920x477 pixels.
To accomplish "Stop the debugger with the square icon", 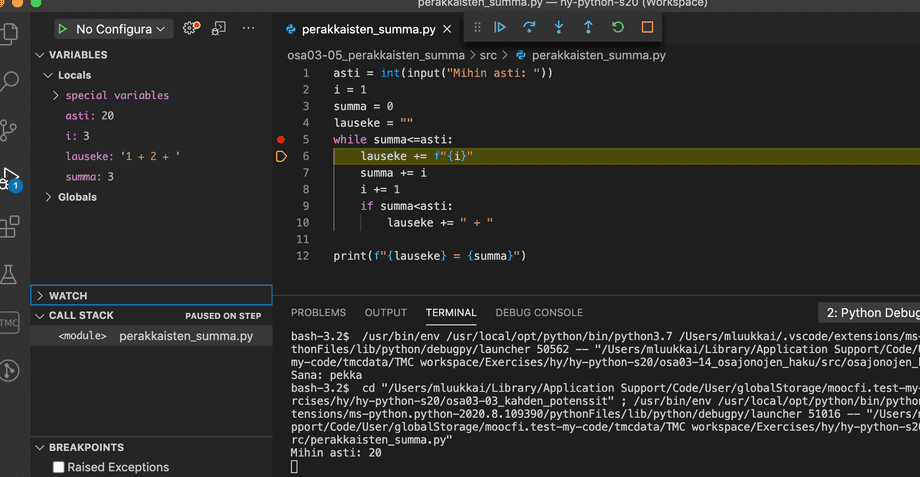I will tap(647, 28).
